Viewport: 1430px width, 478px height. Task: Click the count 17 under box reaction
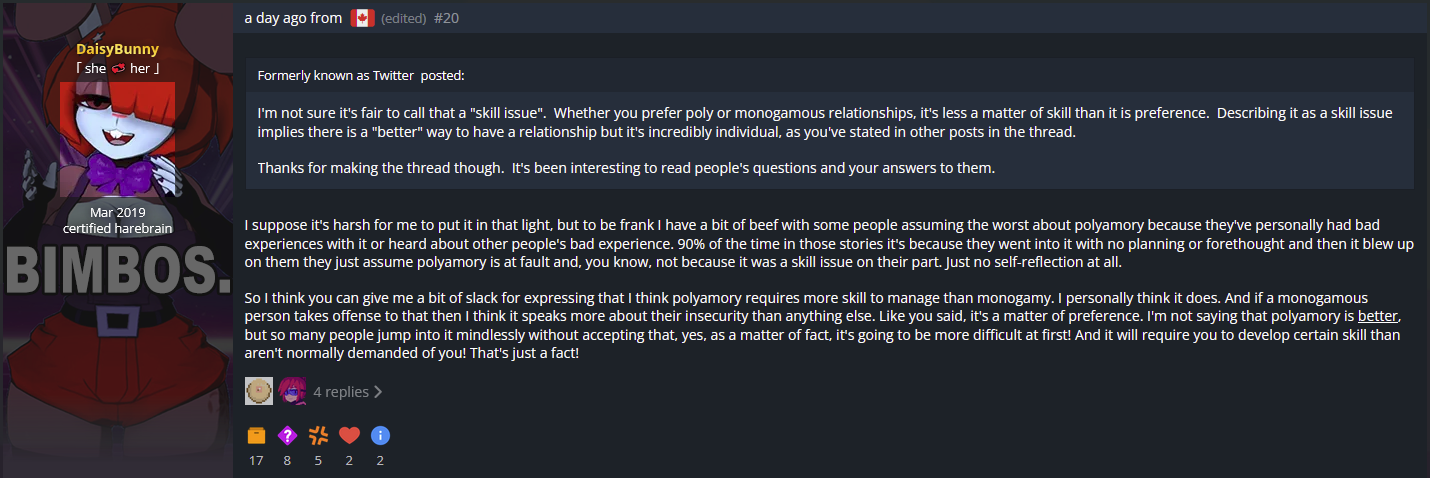[x=256, y=460]
